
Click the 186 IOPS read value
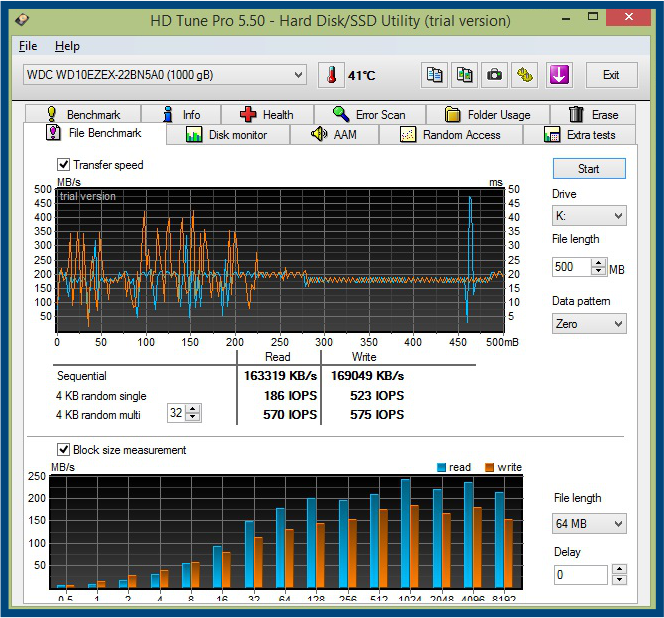[290, 396]
